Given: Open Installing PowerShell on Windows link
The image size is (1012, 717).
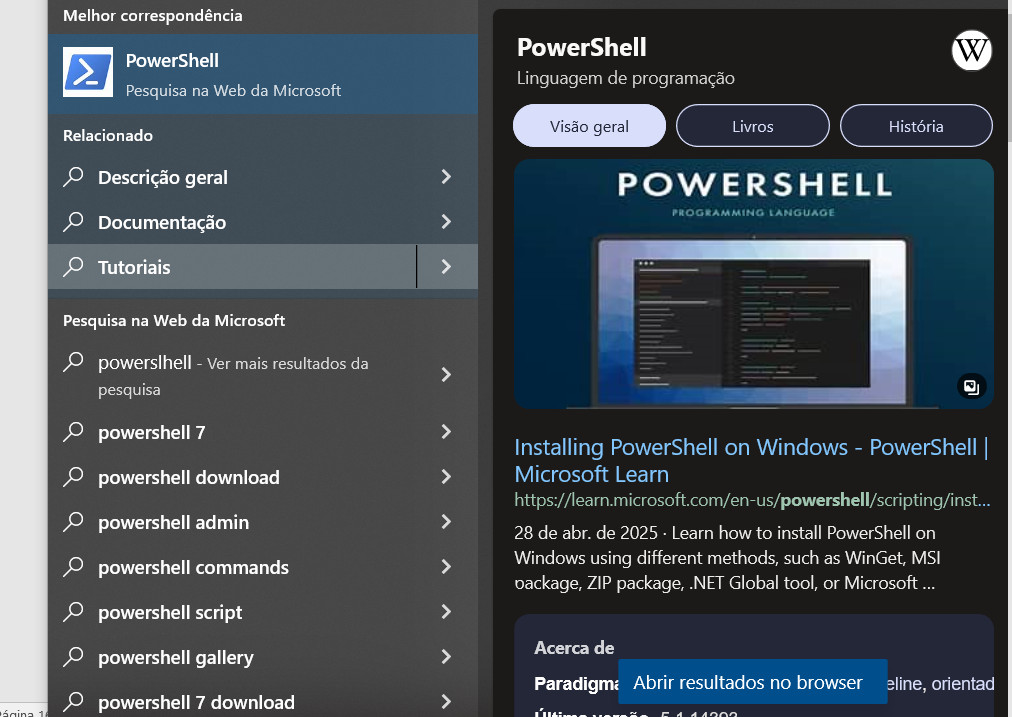Looking at the screenshot, I should [x=752, y=460].
